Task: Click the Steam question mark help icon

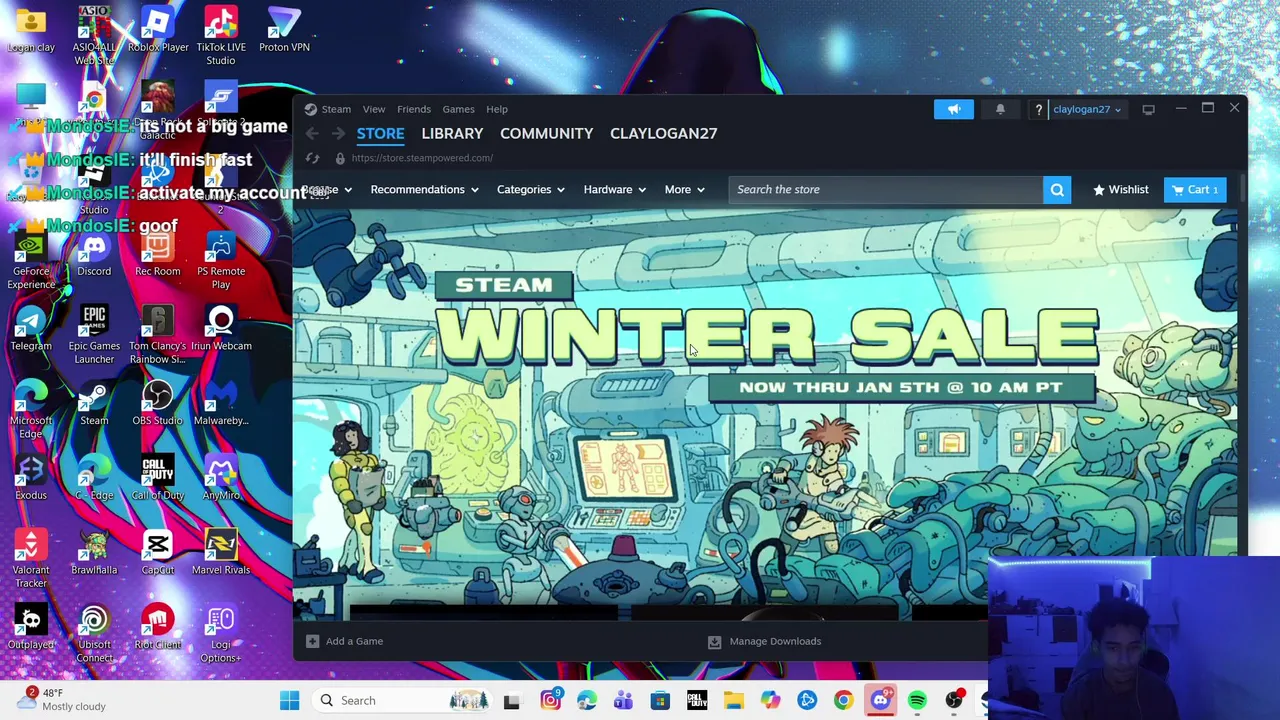Action: click(1038, 109)
